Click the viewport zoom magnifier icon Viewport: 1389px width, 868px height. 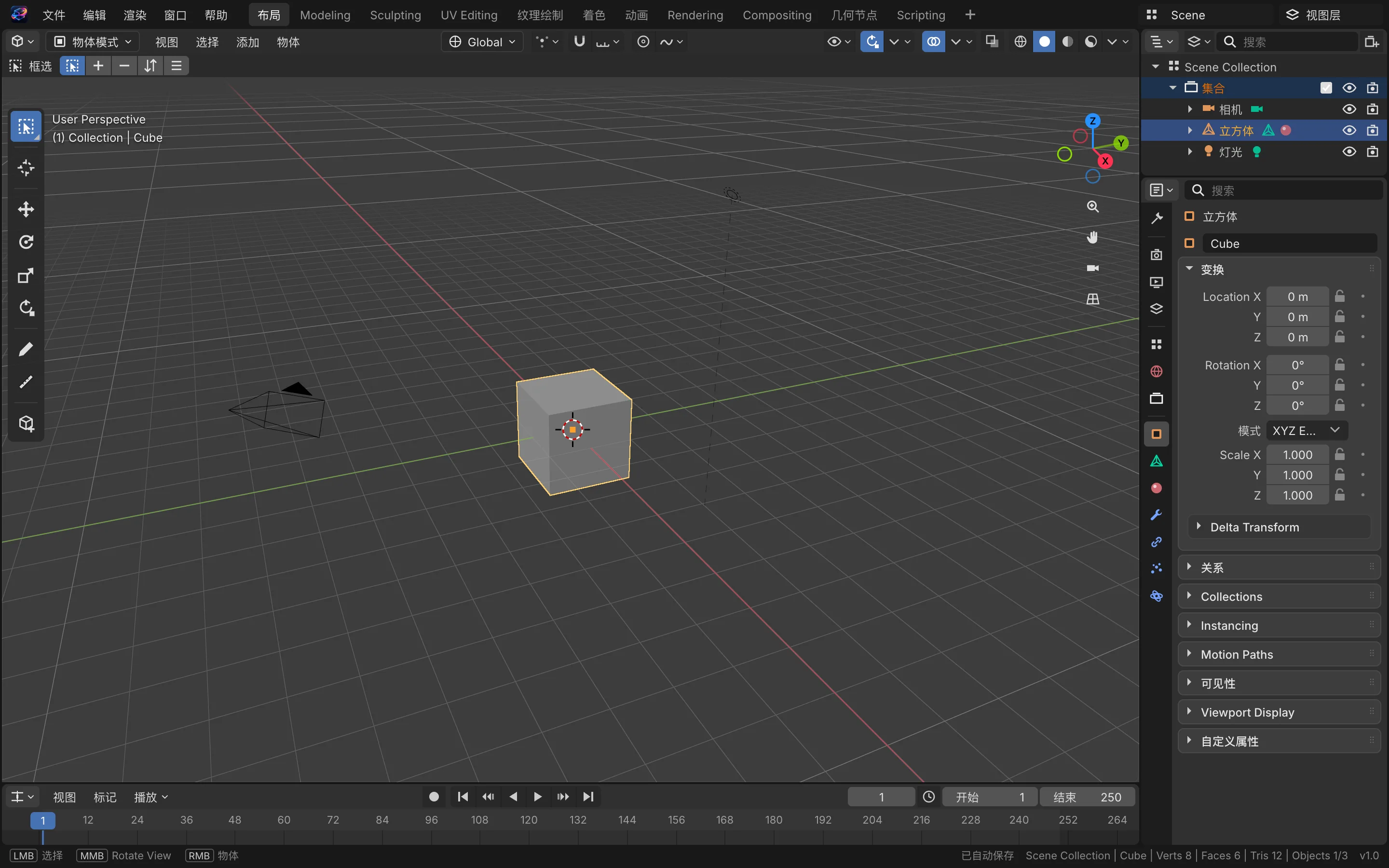click(1092, 207)
